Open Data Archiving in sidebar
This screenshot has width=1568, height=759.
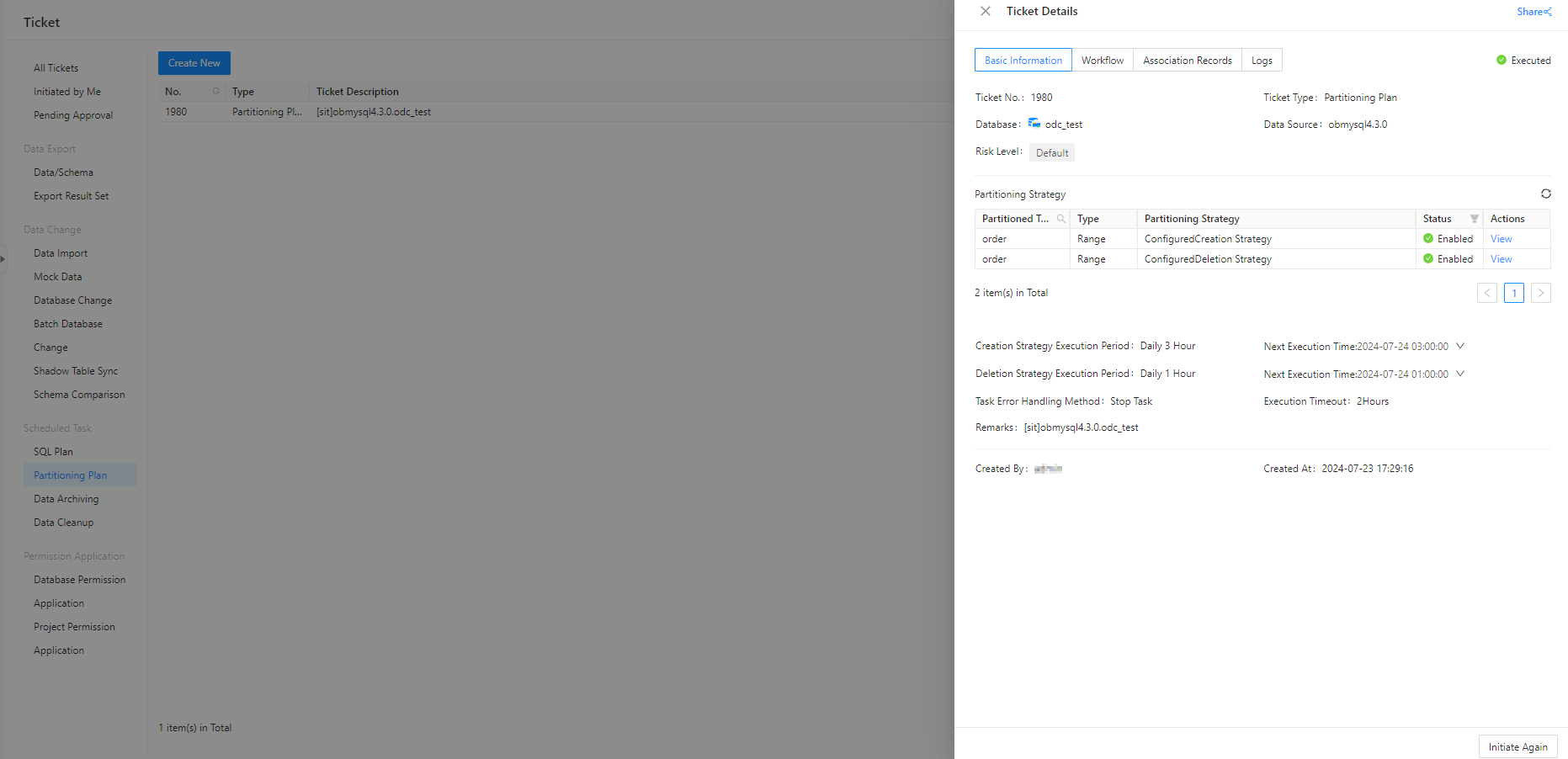pos(66,499)
